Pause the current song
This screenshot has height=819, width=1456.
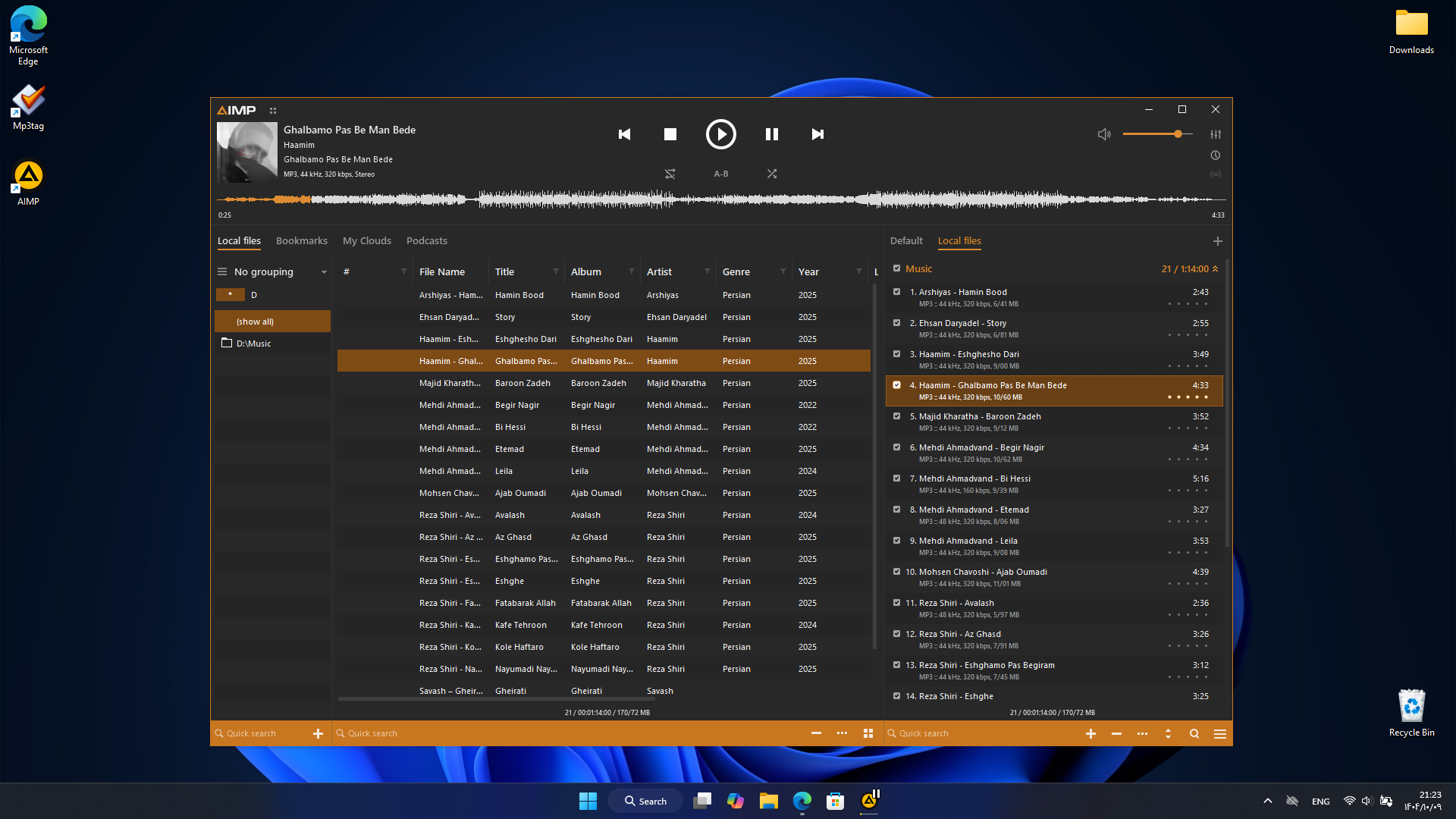click(x=772, y=134)
